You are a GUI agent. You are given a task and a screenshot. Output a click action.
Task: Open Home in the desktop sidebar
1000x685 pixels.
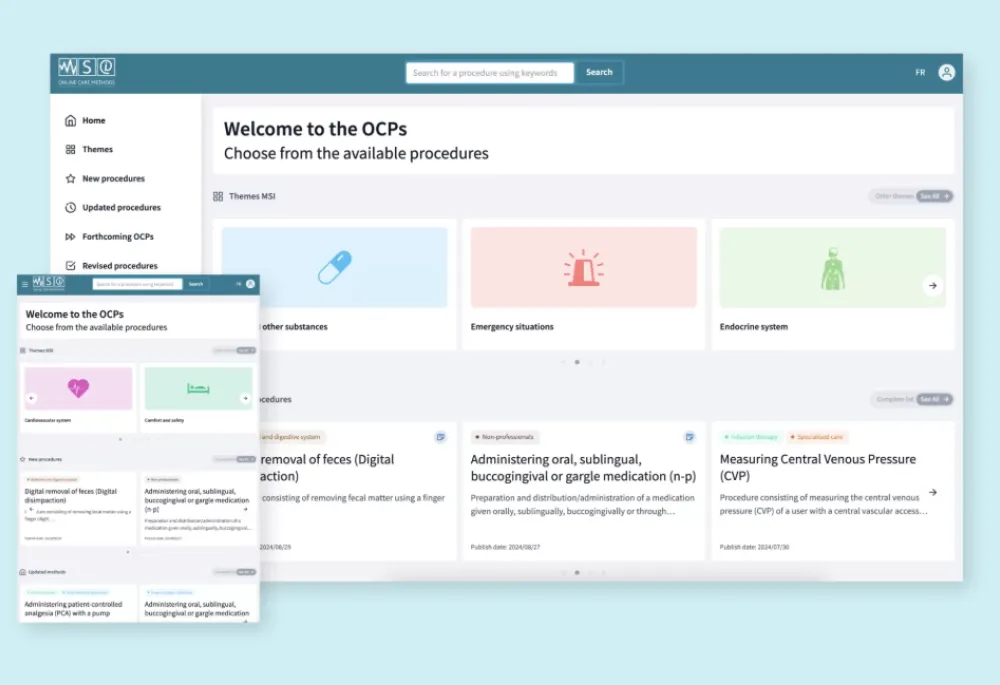[x=85, y=121]
